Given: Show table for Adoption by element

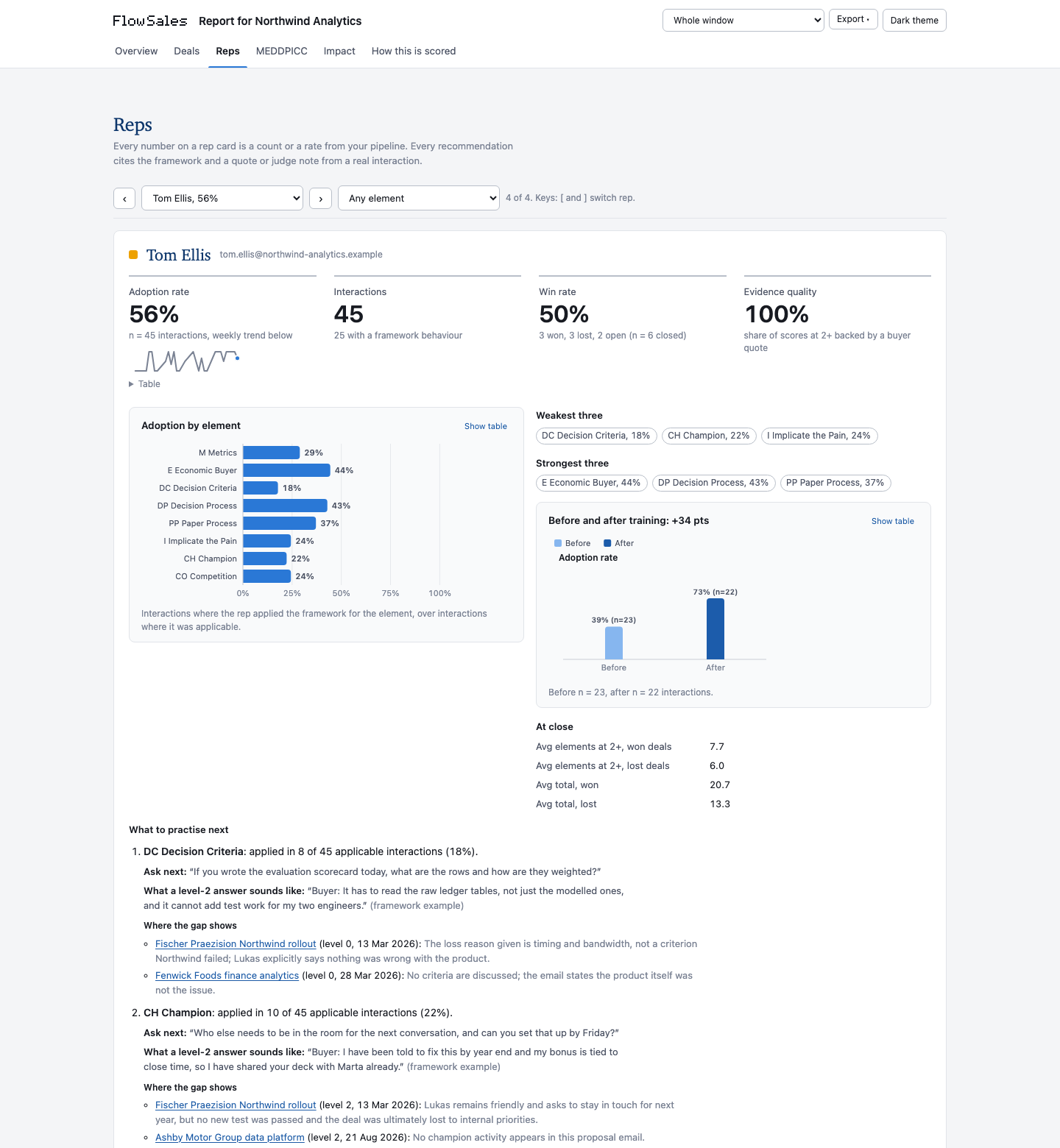Looking at the screenshot, I should [486, 426].
